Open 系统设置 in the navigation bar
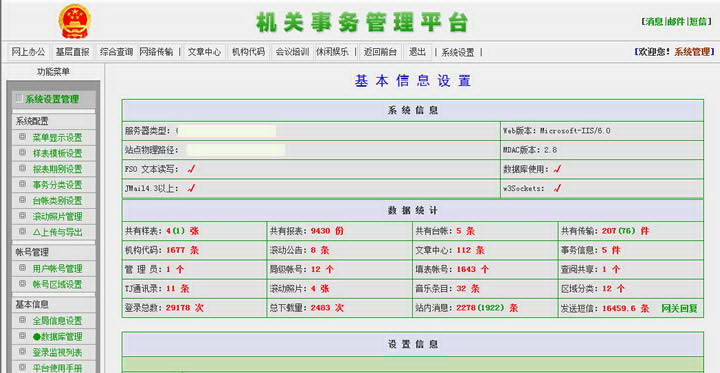 (458, 52)
